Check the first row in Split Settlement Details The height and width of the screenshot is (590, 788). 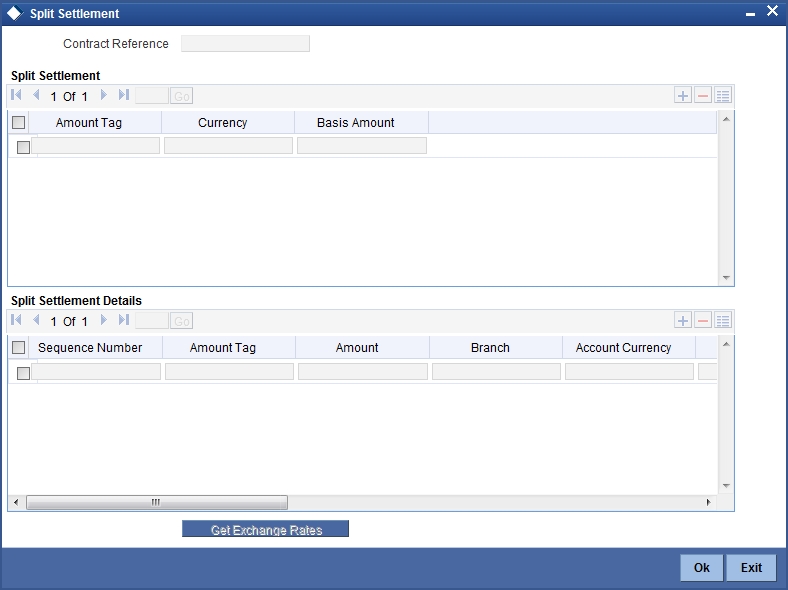[23, 373]
